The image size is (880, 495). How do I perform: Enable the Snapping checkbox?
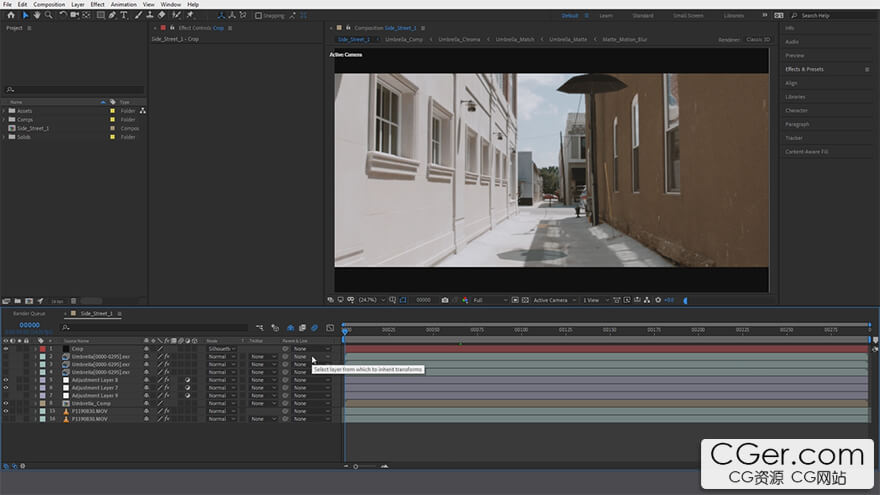[x=258, y=15]
